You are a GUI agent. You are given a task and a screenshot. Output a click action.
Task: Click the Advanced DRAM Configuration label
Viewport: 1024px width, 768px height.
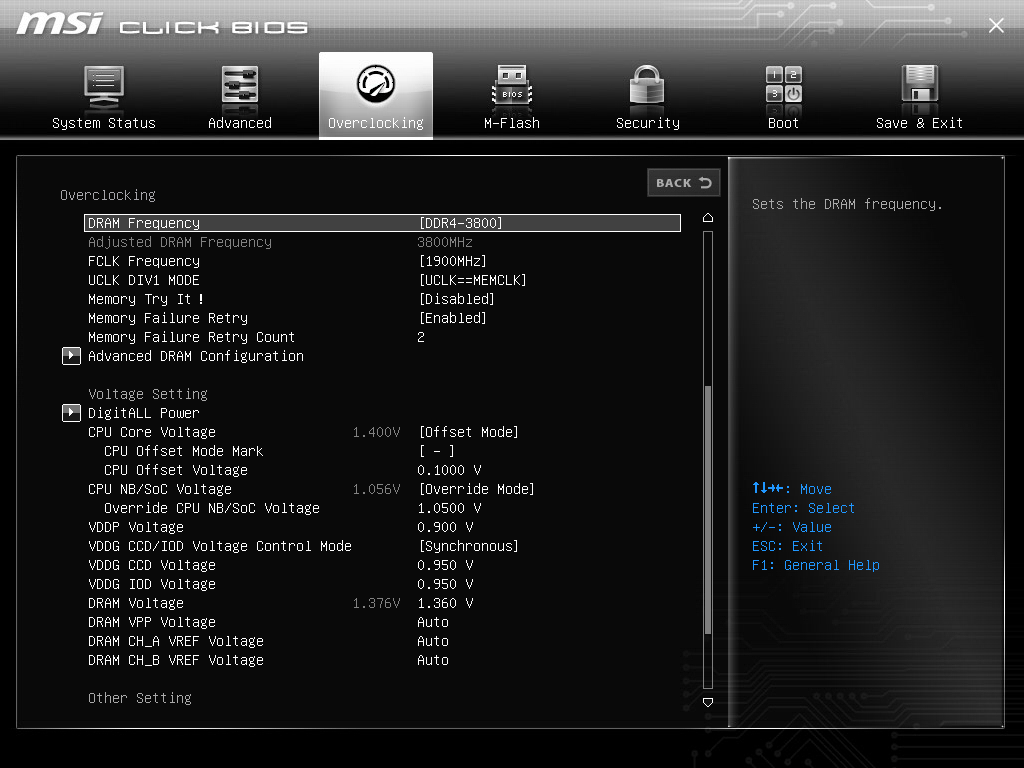[196, 356]
